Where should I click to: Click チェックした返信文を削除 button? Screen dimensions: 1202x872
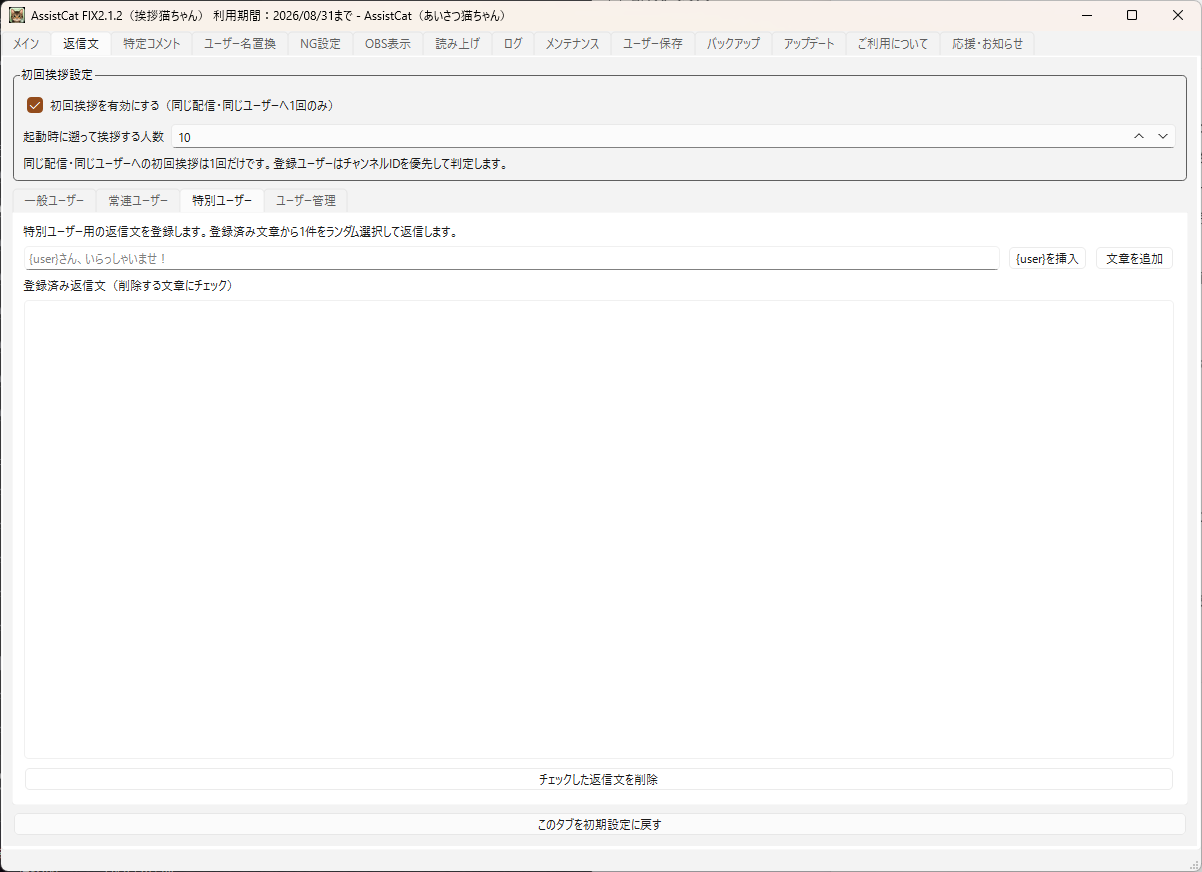click(x=598, y=779)
